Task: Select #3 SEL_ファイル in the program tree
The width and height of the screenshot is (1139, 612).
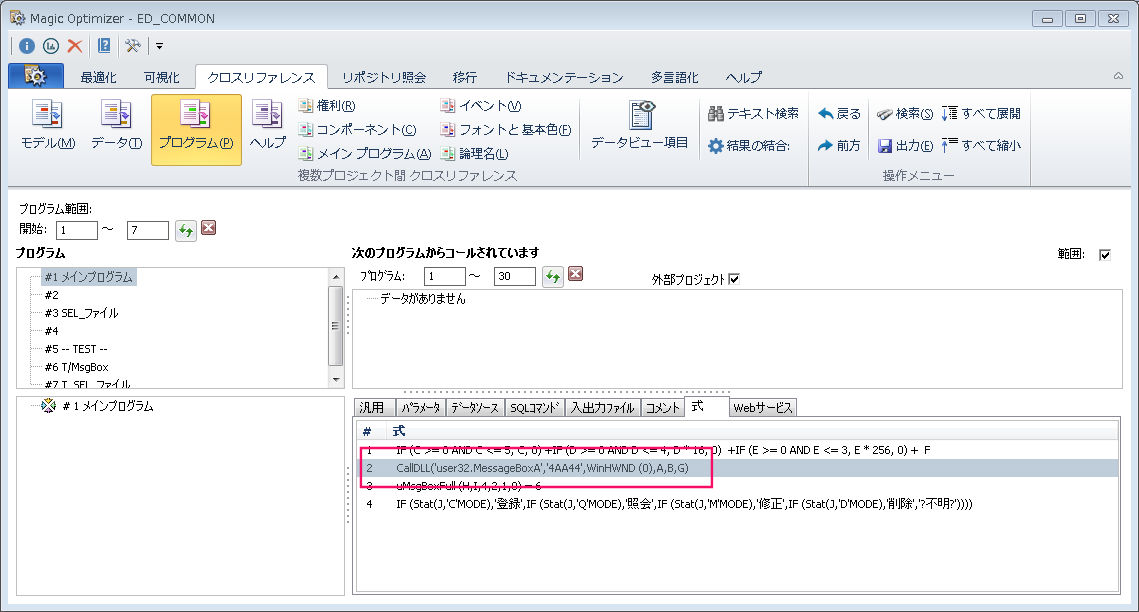Action: (x=81, y=313)
